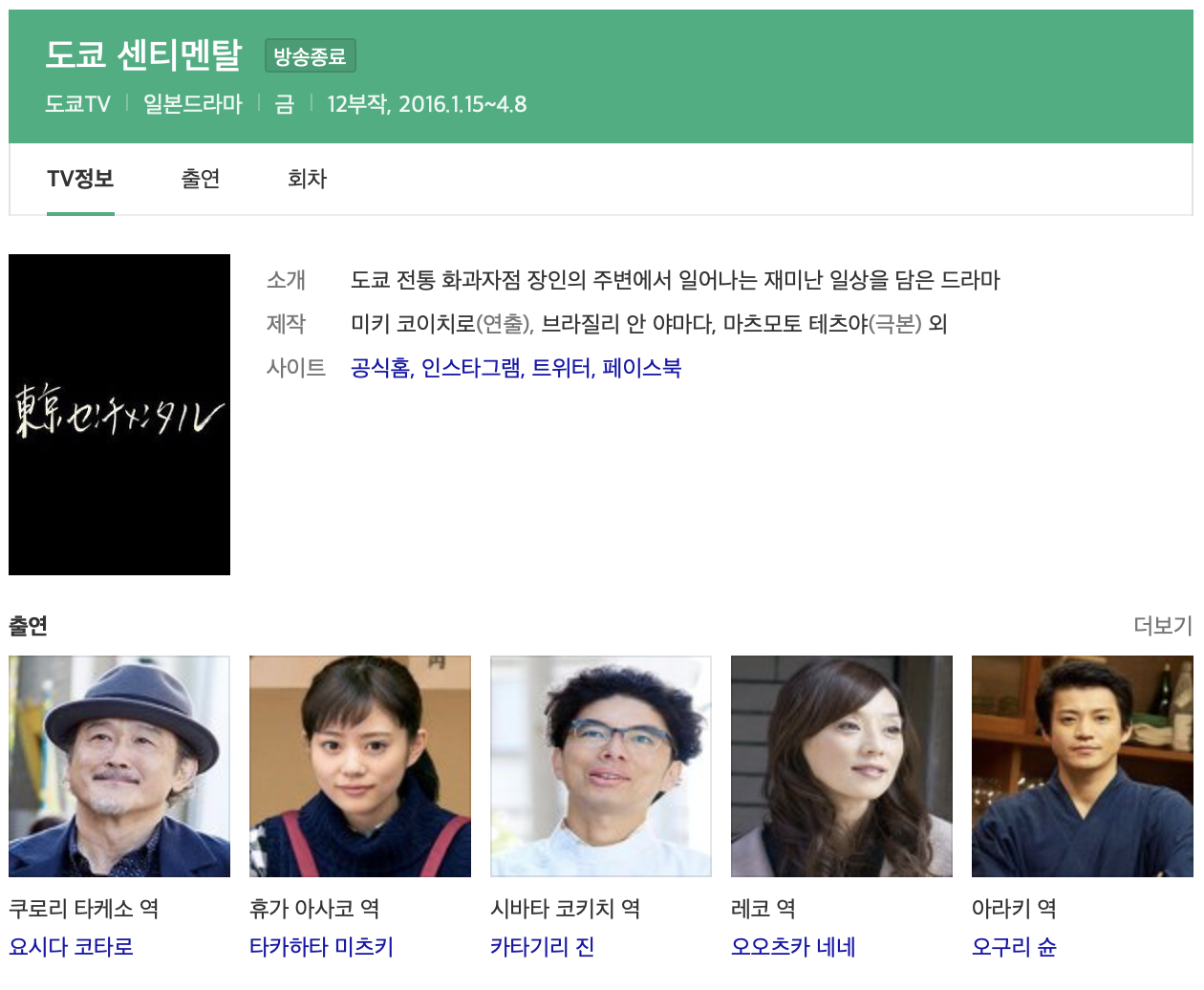Click the 출연 section heading
1204x990 pixels.
click(29, 626)
